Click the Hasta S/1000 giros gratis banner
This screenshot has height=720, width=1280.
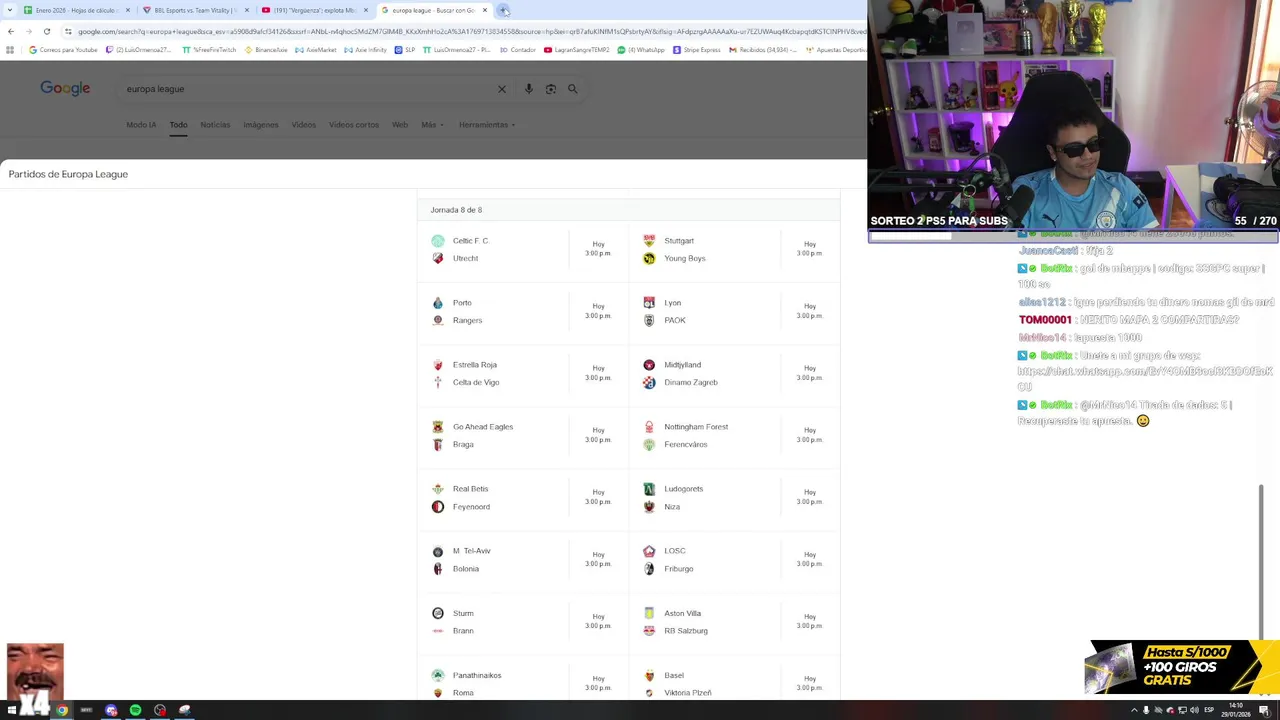tap(1182, 667)
